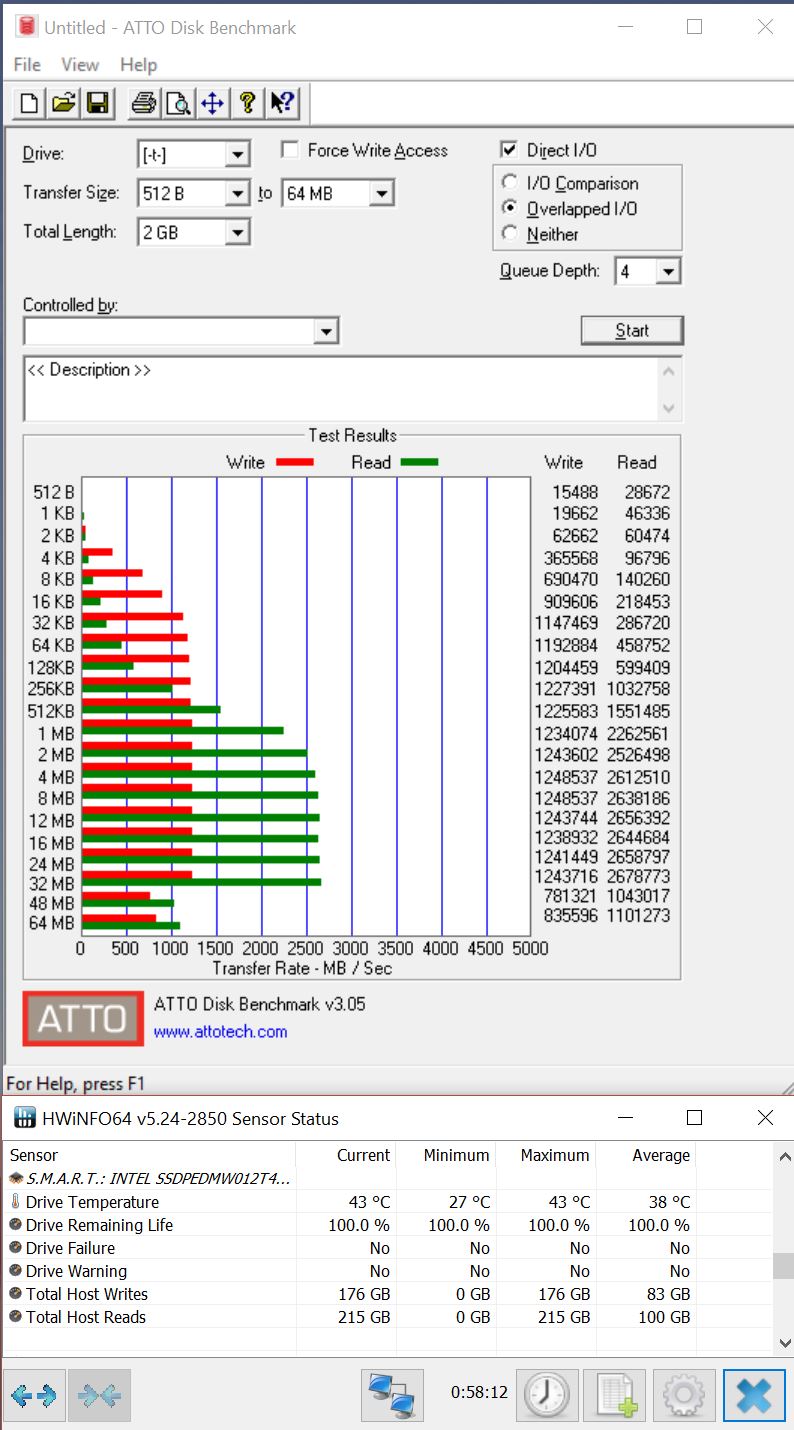Click the Print toolbar icon
Screen dimensions: 794x1430
point(144,102)
